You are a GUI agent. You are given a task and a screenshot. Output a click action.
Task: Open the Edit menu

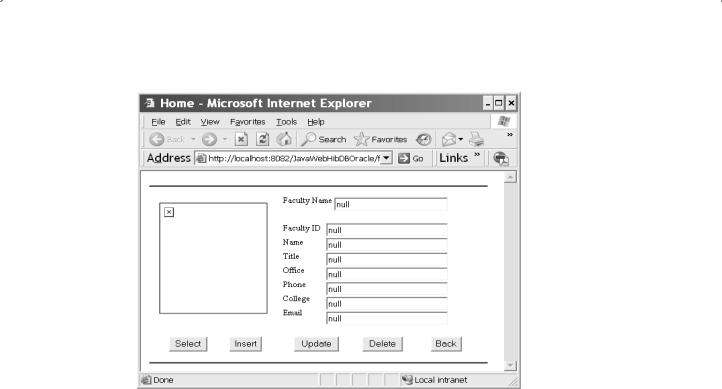pyautogui.click(x=183, y=122)
